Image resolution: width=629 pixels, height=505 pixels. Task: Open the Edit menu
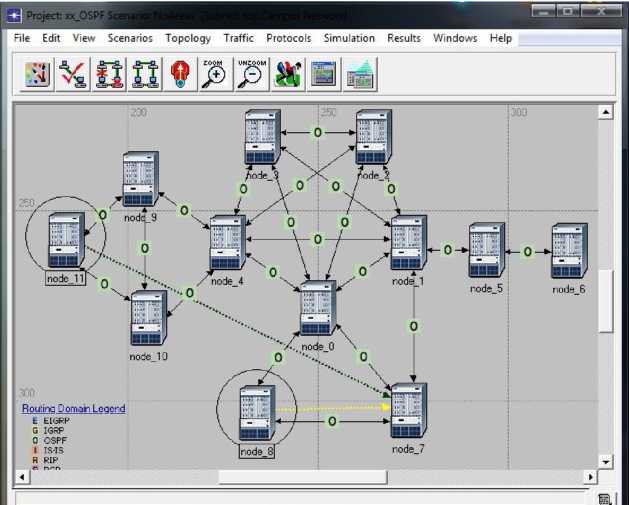coord(51,38)
